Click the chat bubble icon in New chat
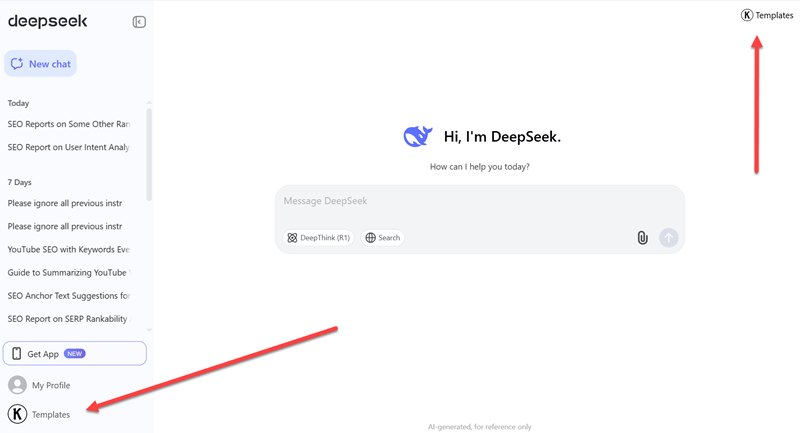This screenshot has width=800, height=433. coord(17,64)
